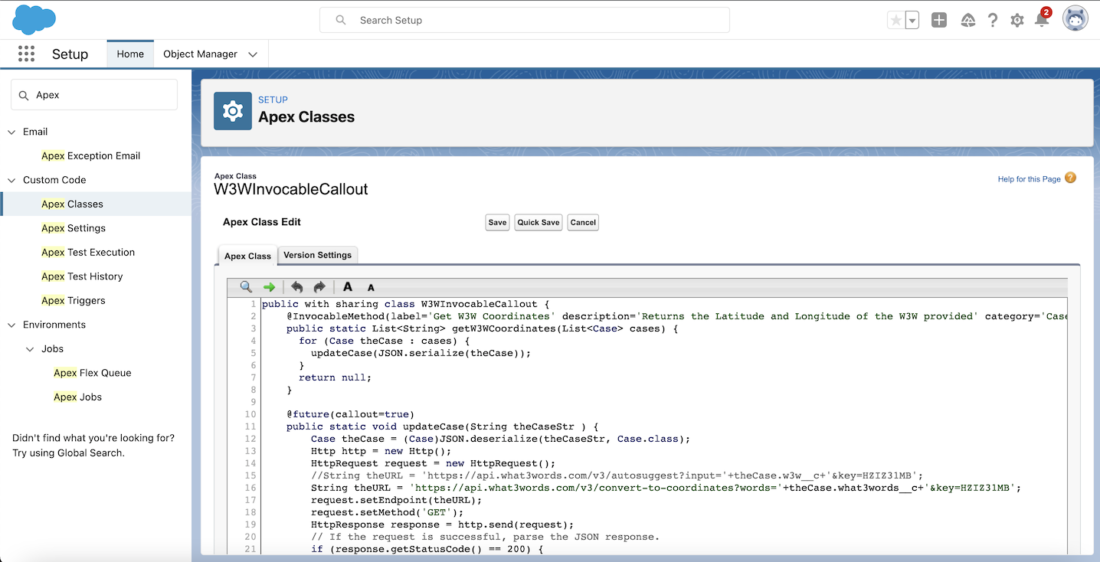The image size is (1100, 562).
Task: Click the Quick Save button
Action: pyautogui.click(x=538, y=222)
